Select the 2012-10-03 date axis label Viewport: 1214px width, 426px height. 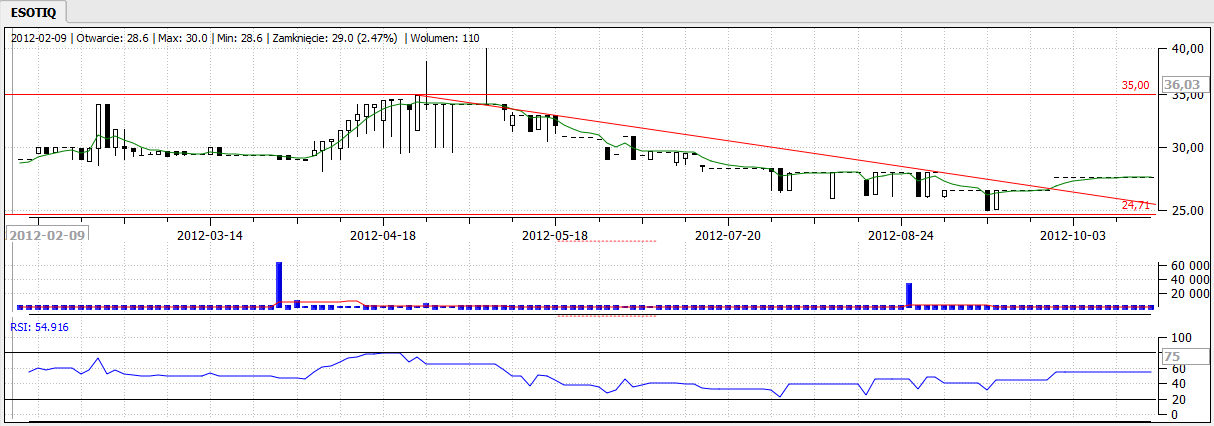pos(1074,236)
